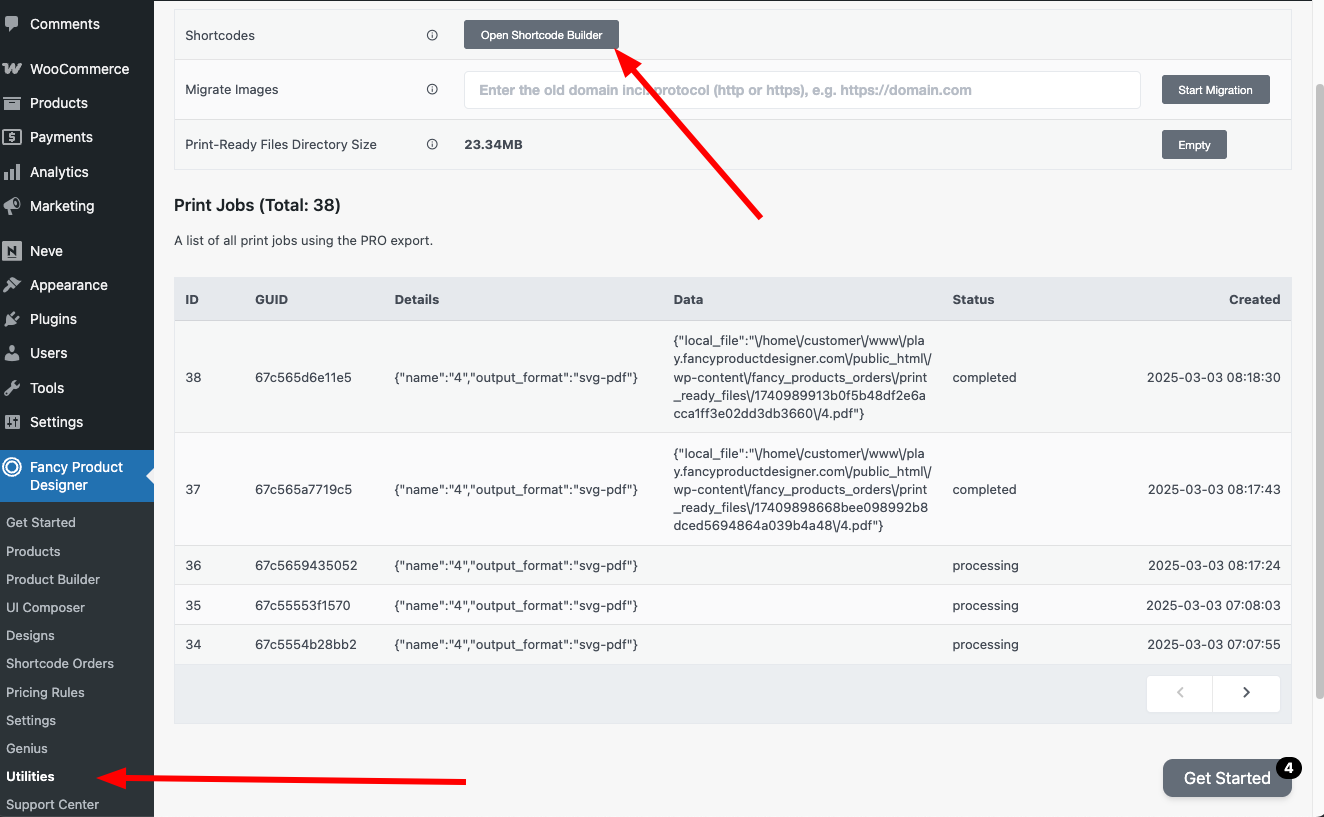Click Open Shortcode Builder button
Viewport: 1324px width, 817px height.
point(541,35)
